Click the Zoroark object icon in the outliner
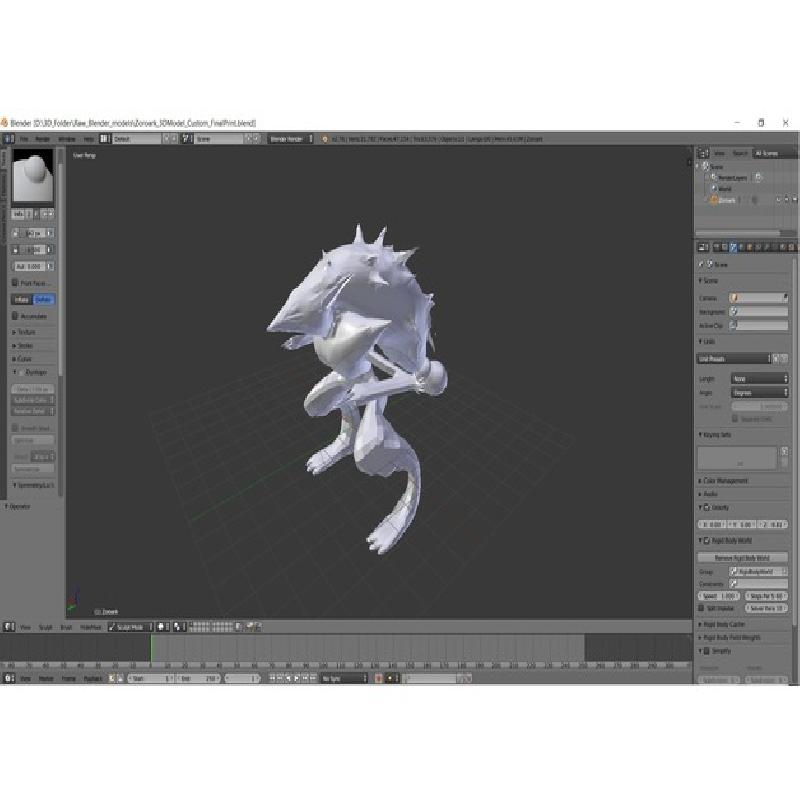Screen dimensions: 800x800 714,201
